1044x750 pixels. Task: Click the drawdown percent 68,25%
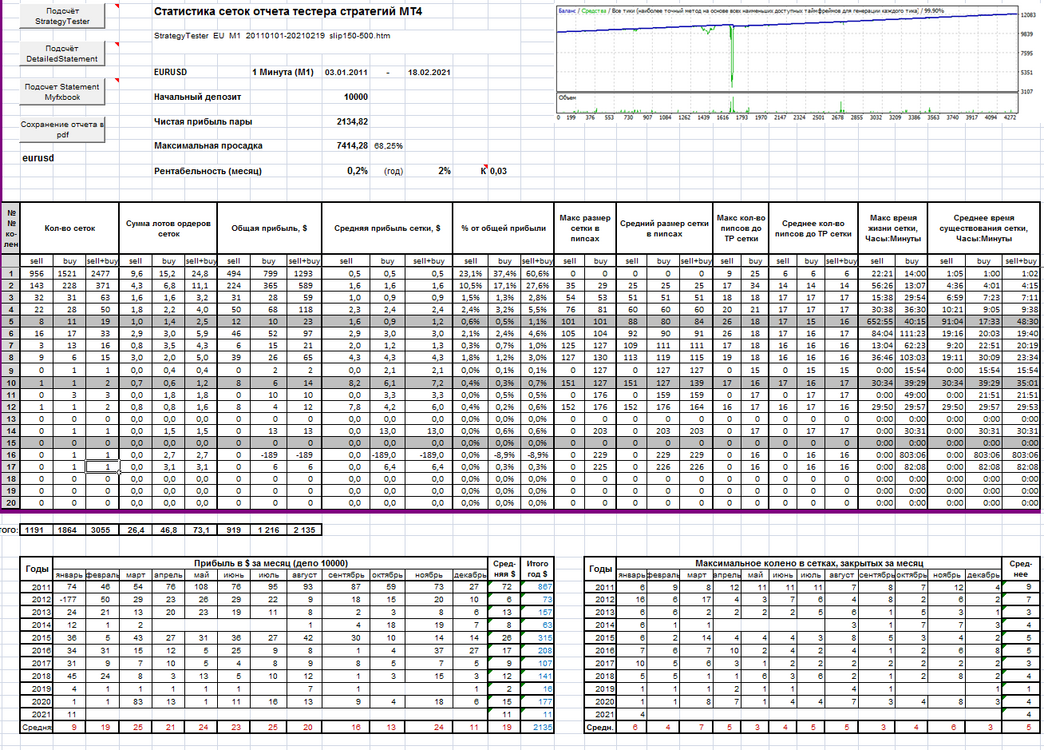[x=388, y=145]
